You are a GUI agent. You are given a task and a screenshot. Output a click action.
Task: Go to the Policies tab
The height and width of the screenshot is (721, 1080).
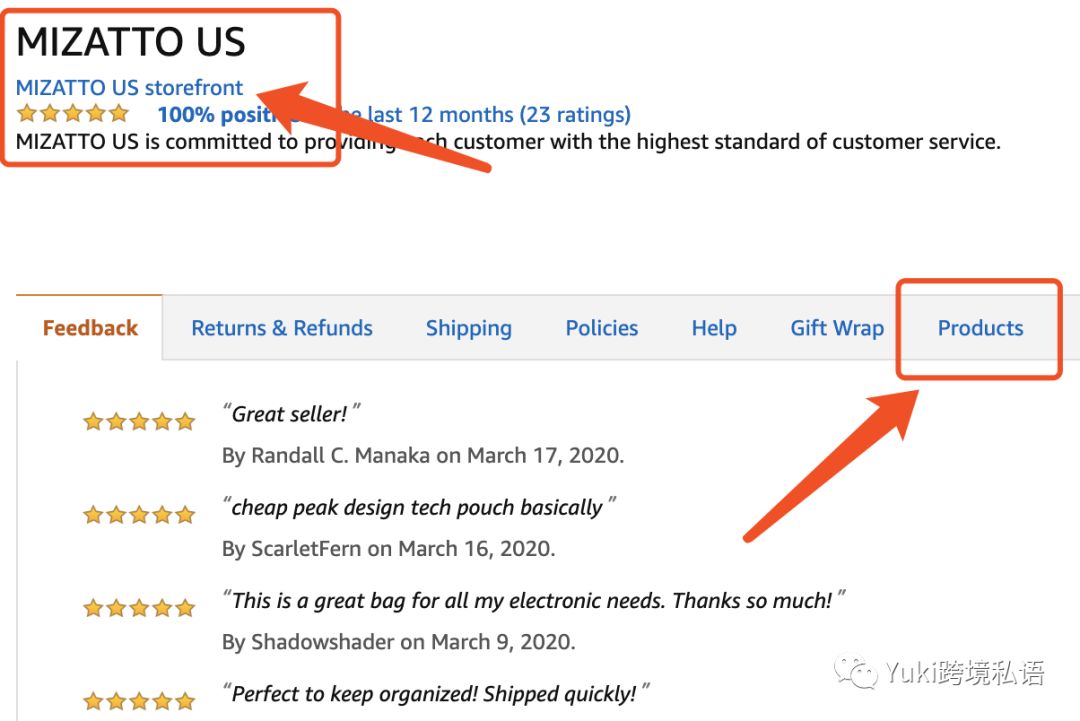[x=602, y=328]
